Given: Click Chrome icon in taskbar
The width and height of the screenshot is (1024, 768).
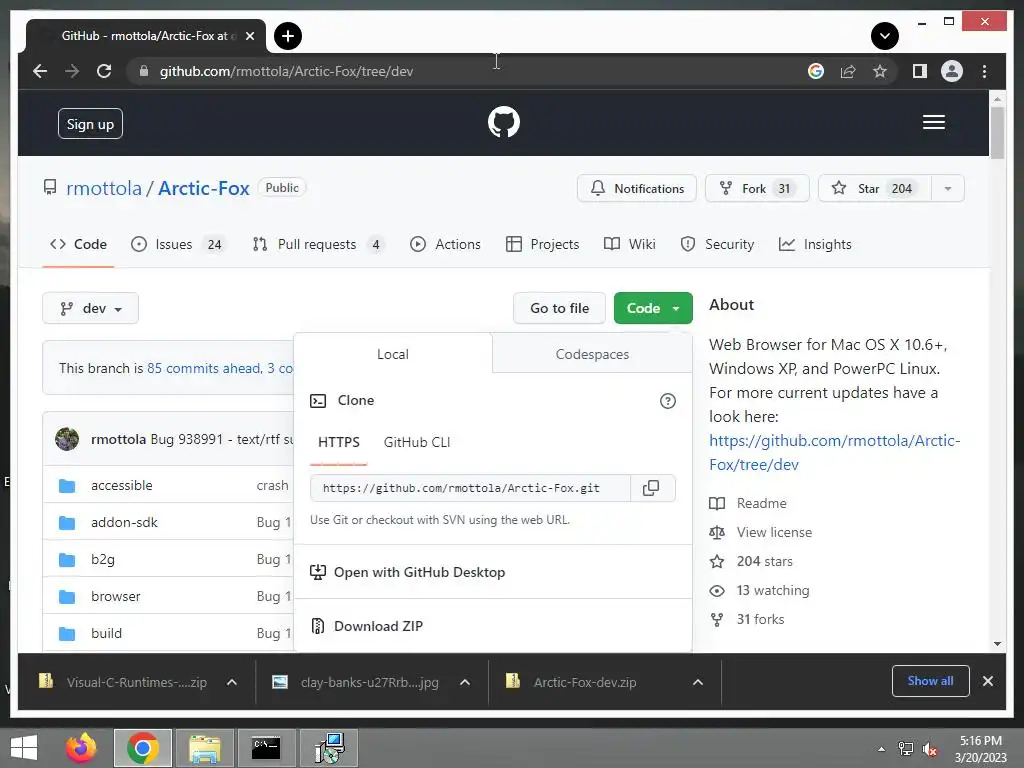Looking at the screenshot, I should coord(142,748).
